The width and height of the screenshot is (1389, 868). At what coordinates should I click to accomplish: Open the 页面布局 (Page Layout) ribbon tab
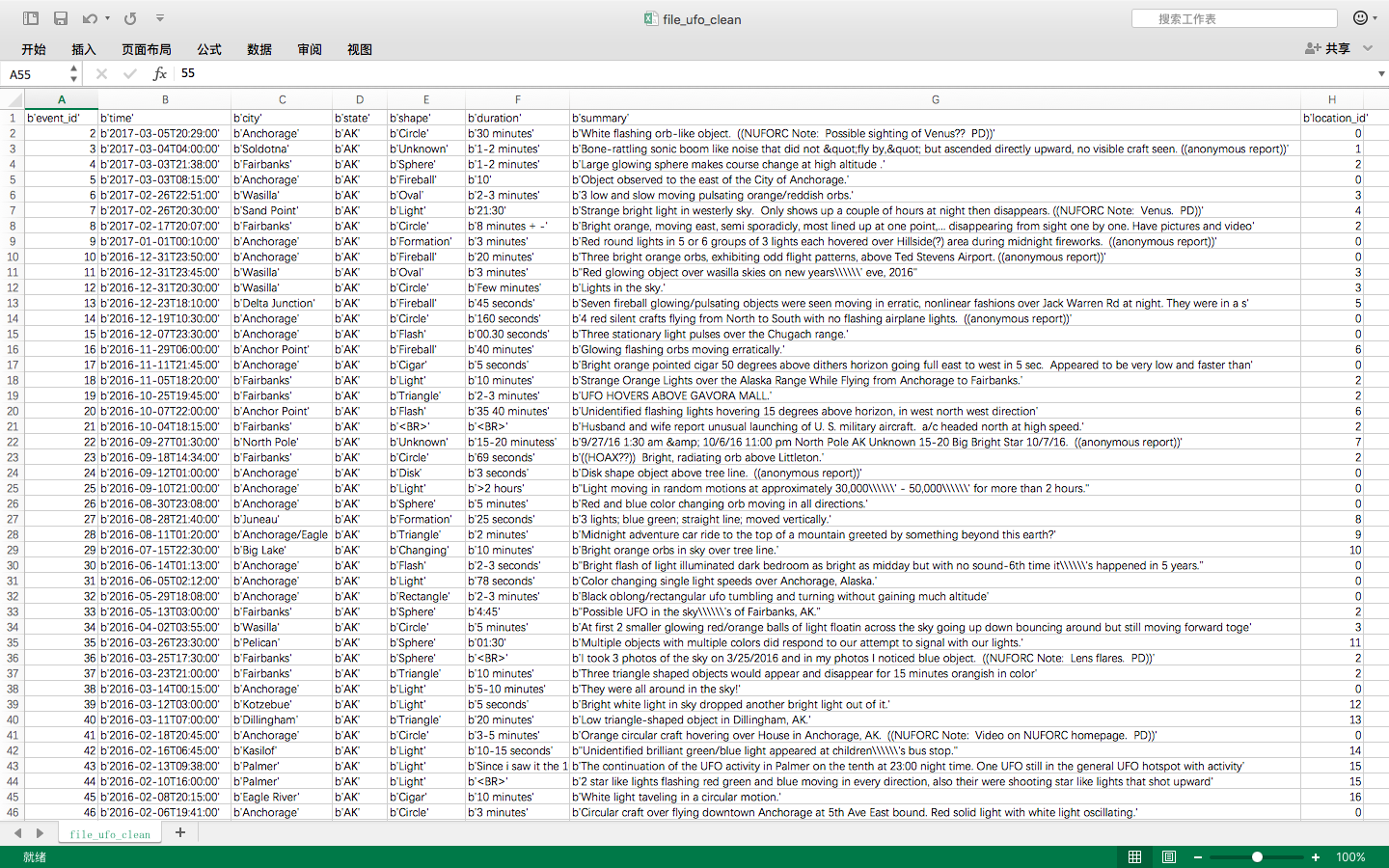[x=147, y=49]
